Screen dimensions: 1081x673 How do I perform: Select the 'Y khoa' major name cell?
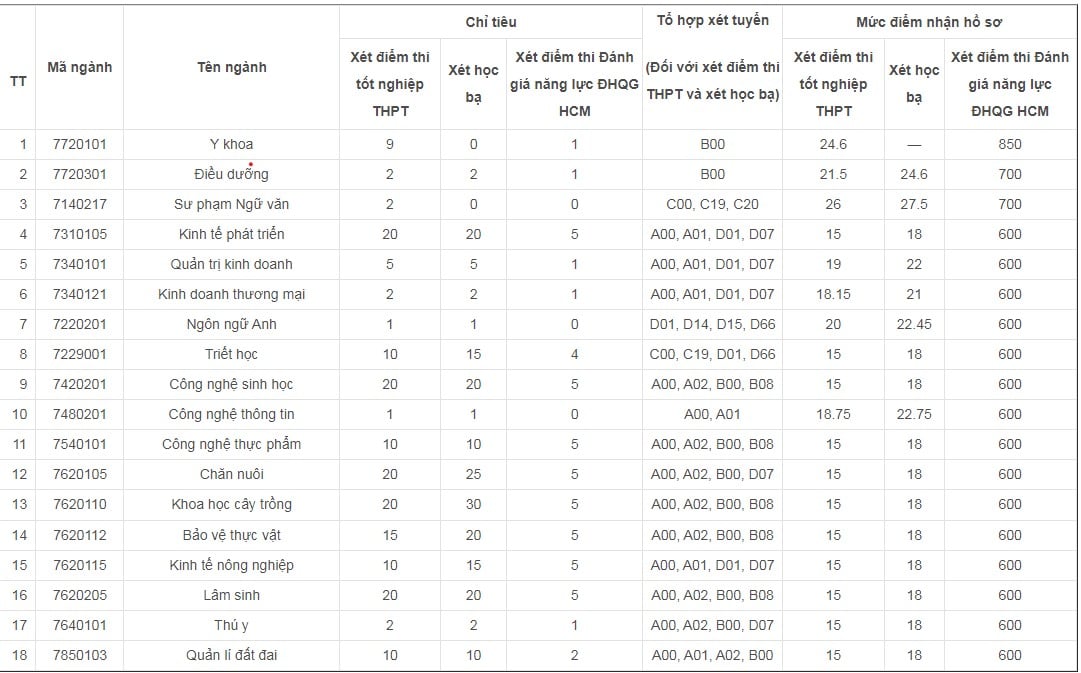[232, 144]
